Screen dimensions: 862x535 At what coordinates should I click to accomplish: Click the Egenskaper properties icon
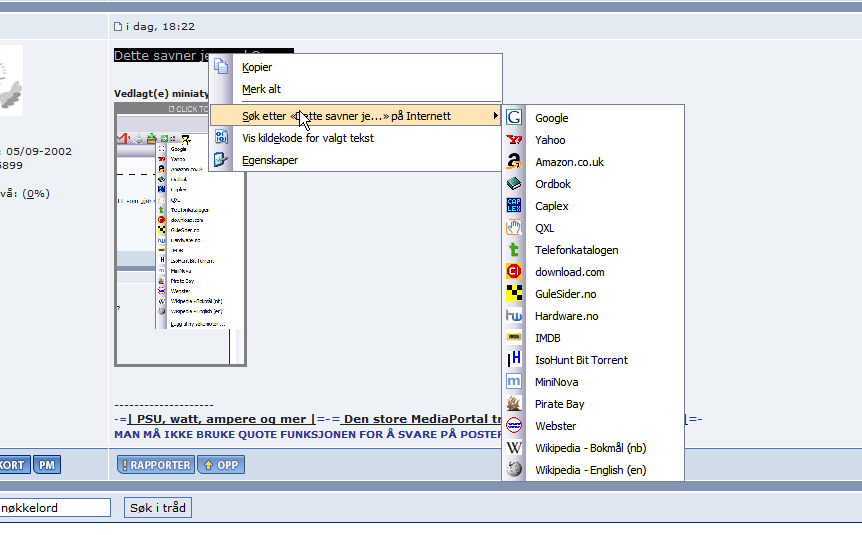(x=221, y=159)
